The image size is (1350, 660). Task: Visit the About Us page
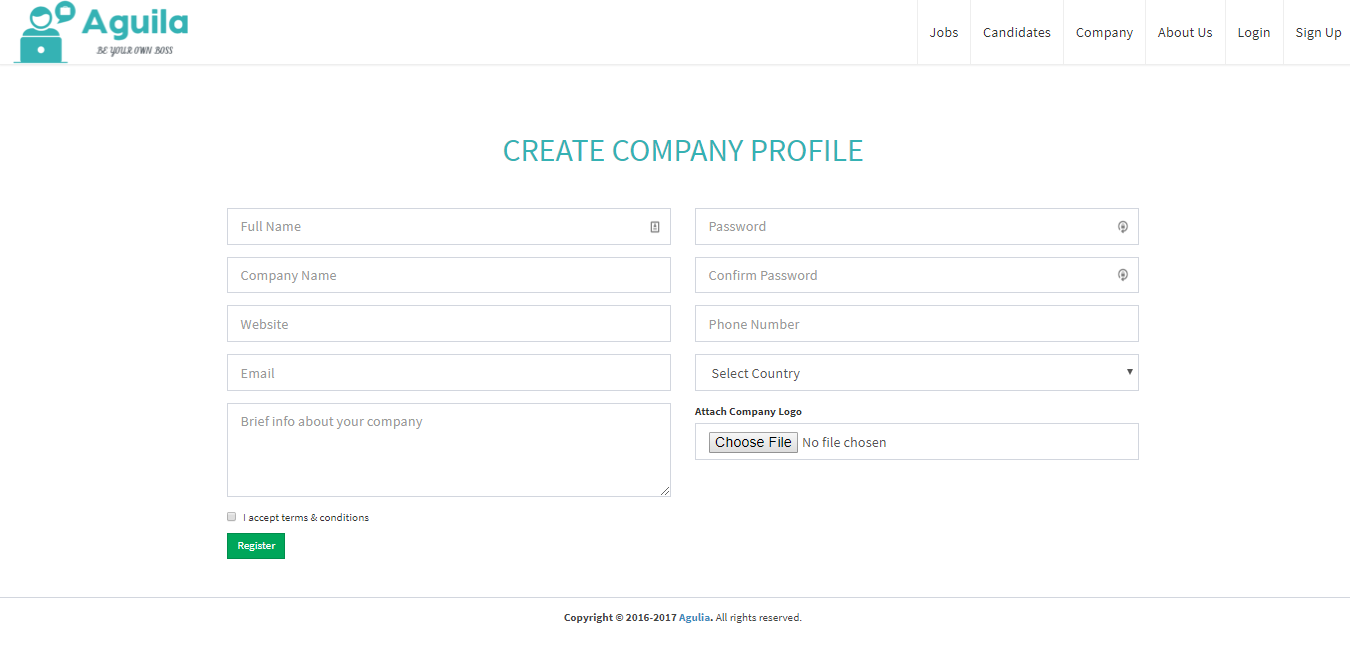click(1185, 33)
